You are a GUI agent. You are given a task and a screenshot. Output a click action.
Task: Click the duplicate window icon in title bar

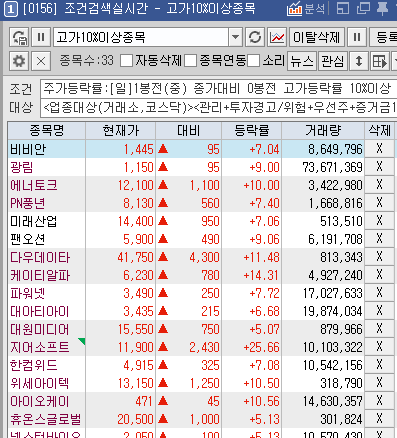(x=363, y=8)
